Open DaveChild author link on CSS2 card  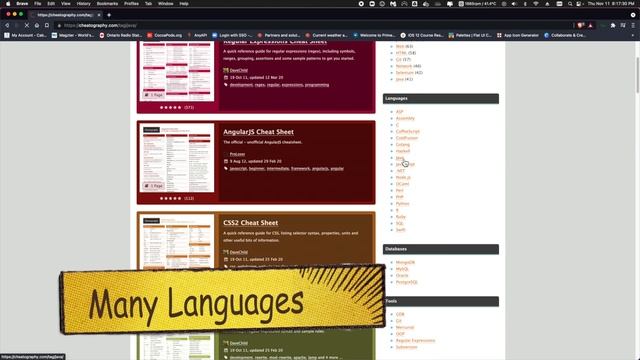tap(239, 252)
